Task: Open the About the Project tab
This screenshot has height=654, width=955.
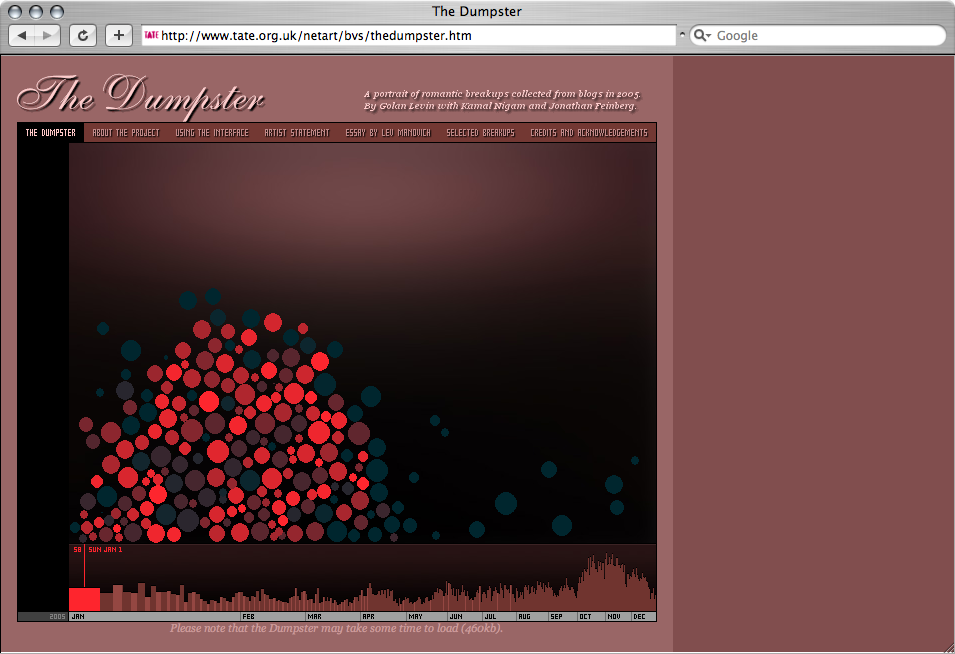Action: [125, 133]
